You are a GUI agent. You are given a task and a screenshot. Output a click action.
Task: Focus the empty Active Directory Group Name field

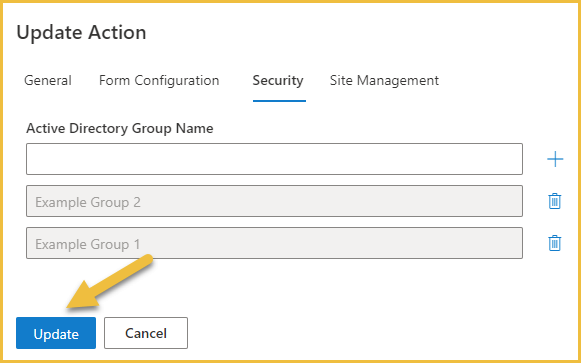click(274, 159)
